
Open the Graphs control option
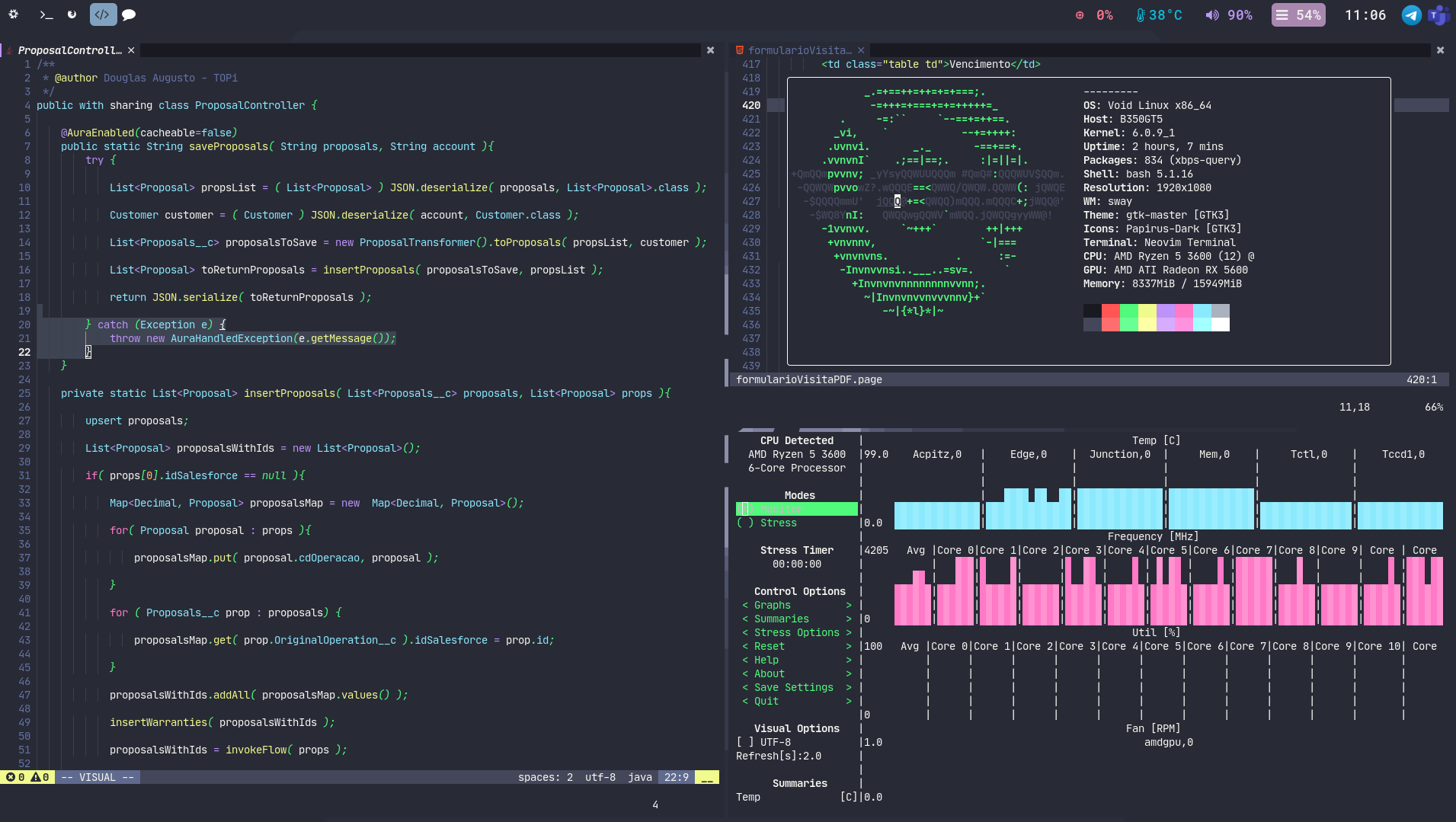point(797,605)
